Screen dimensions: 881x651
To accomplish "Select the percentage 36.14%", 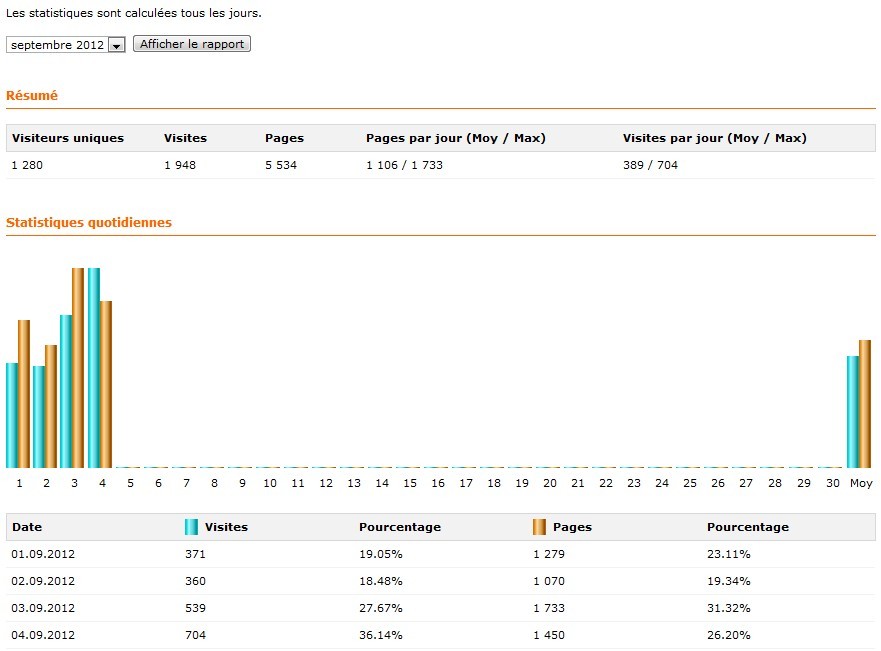I will pyautogui.click(x=381, y=635).
